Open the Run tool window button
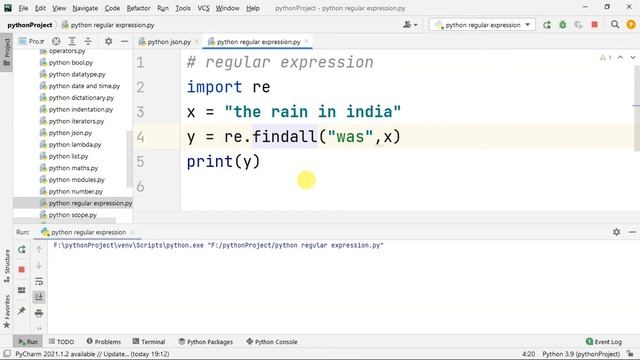Screen dimensions: 640x360 tap(28, 342)
